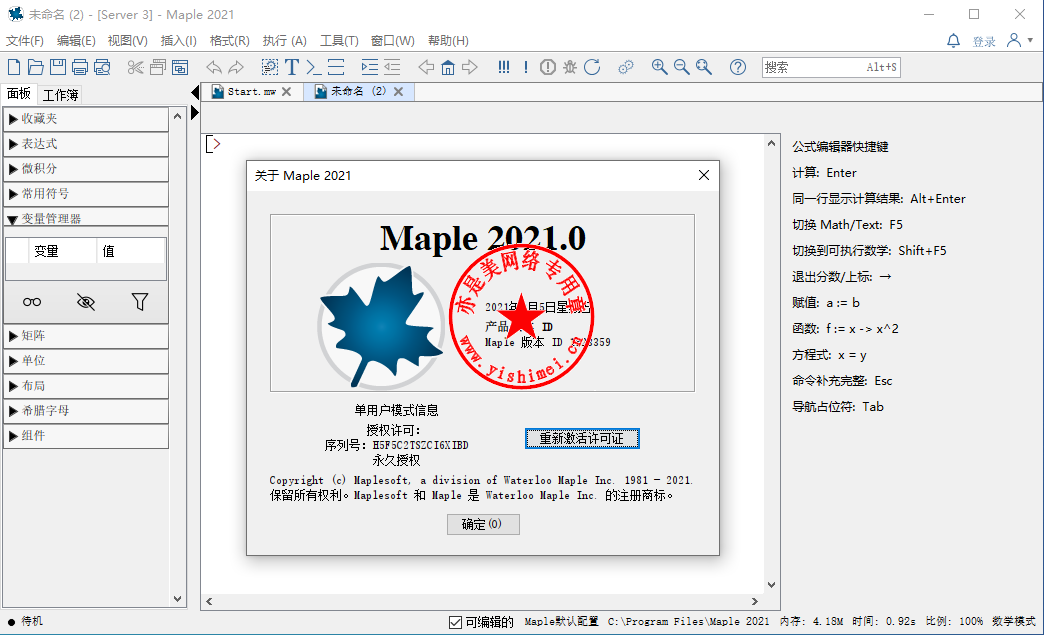
Task: Execute the selection with the single exclamation icon
Action: coord(526,67)
